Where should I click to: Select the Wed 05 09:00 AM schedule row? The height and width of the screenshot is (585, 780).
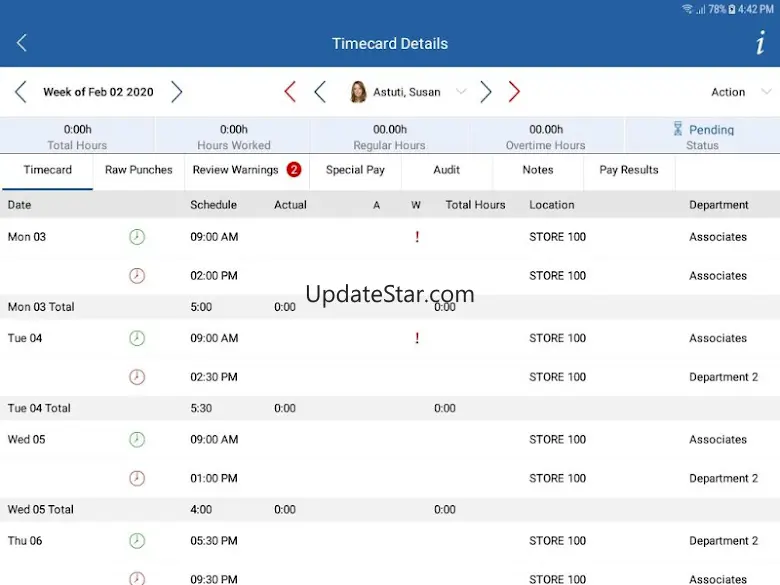tap(214, 439)
